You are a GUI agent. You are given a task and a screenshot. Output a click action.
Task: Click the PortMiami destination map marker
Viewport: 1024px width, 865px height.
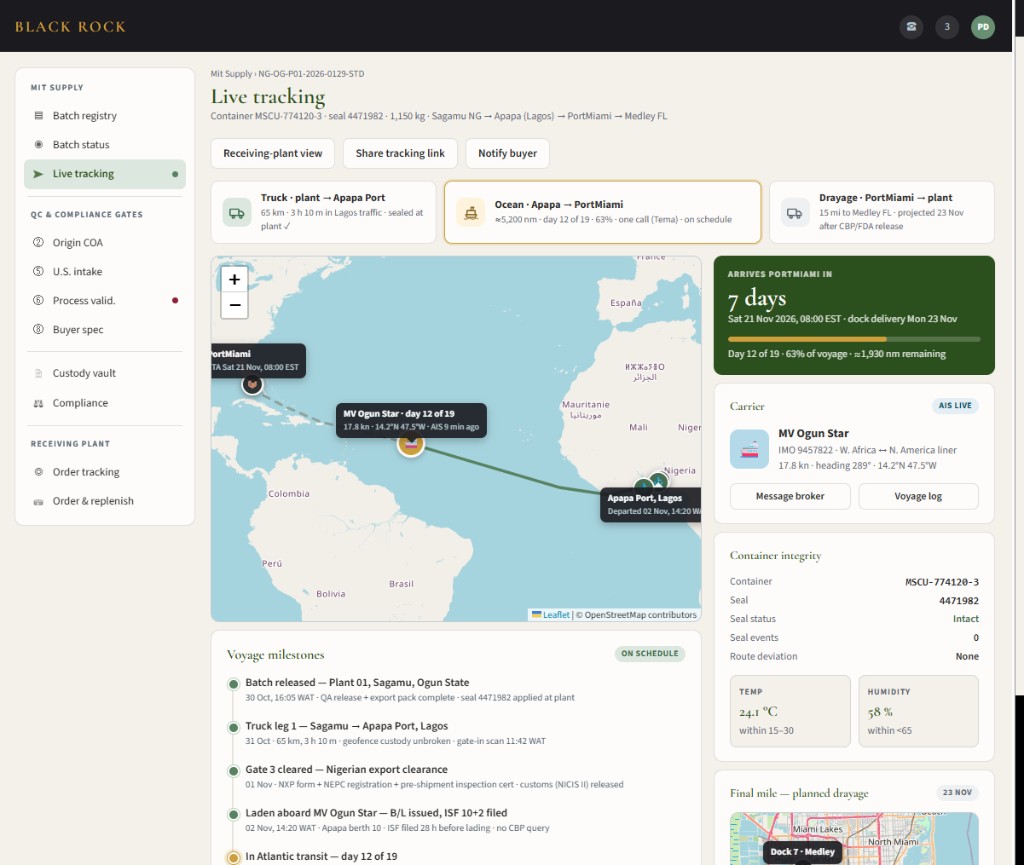pyautogui.click(x=252, y=385)
